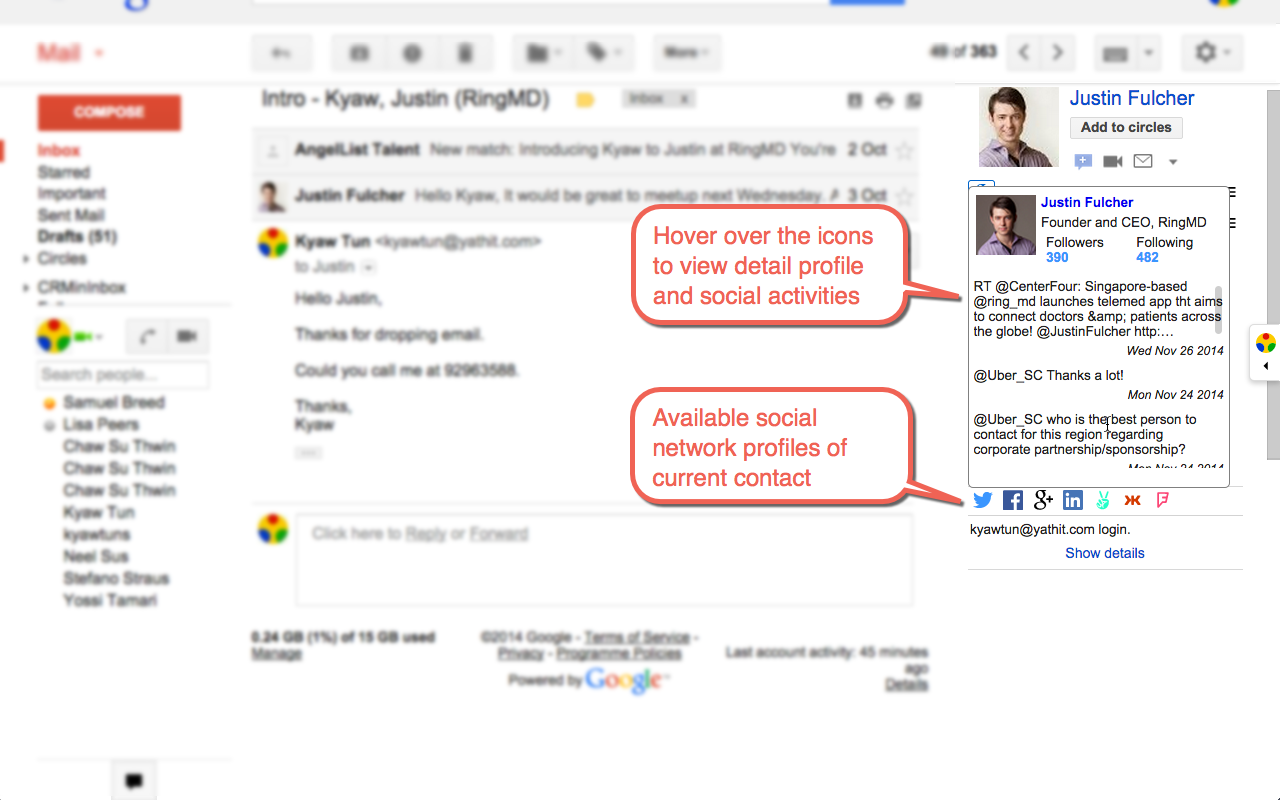Open the Sent Mail folder

tap(71, 215)
